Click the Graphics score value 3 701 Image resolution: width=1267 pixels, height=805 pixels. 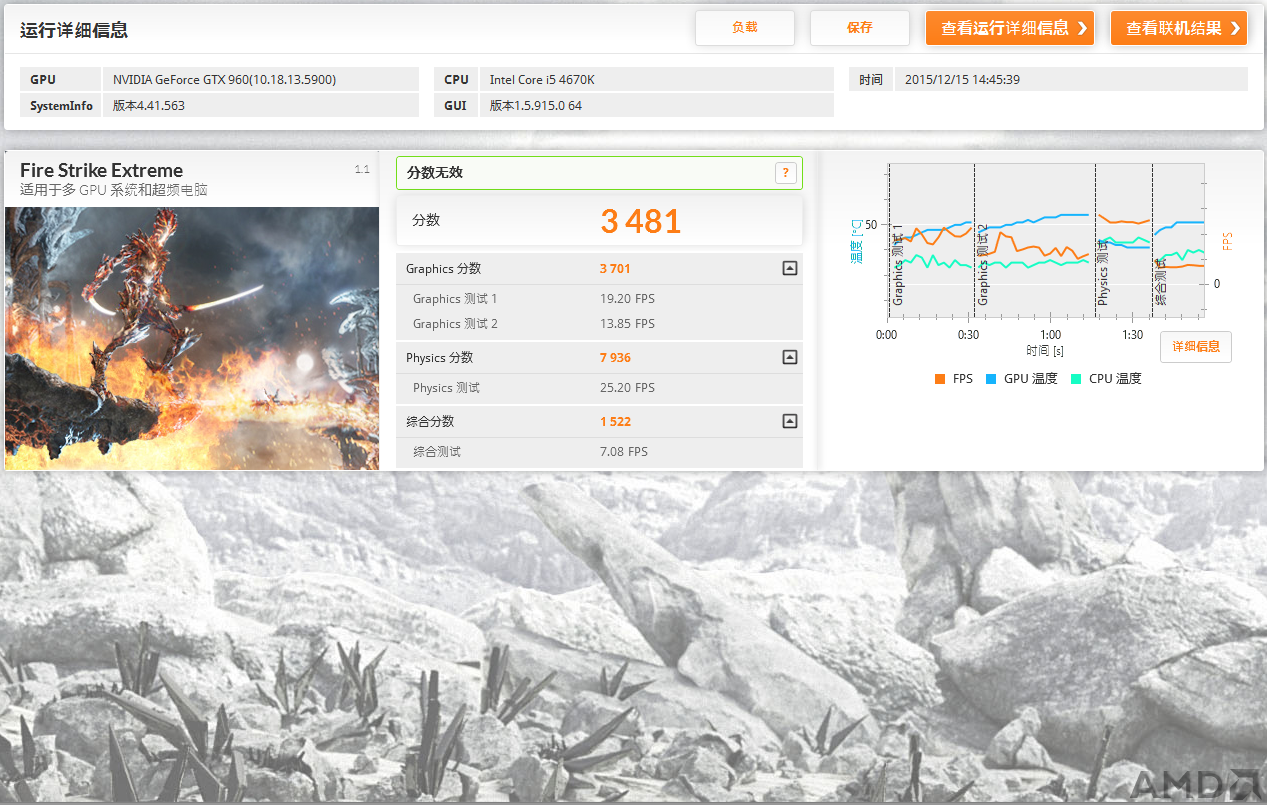[x=615, y=268]
